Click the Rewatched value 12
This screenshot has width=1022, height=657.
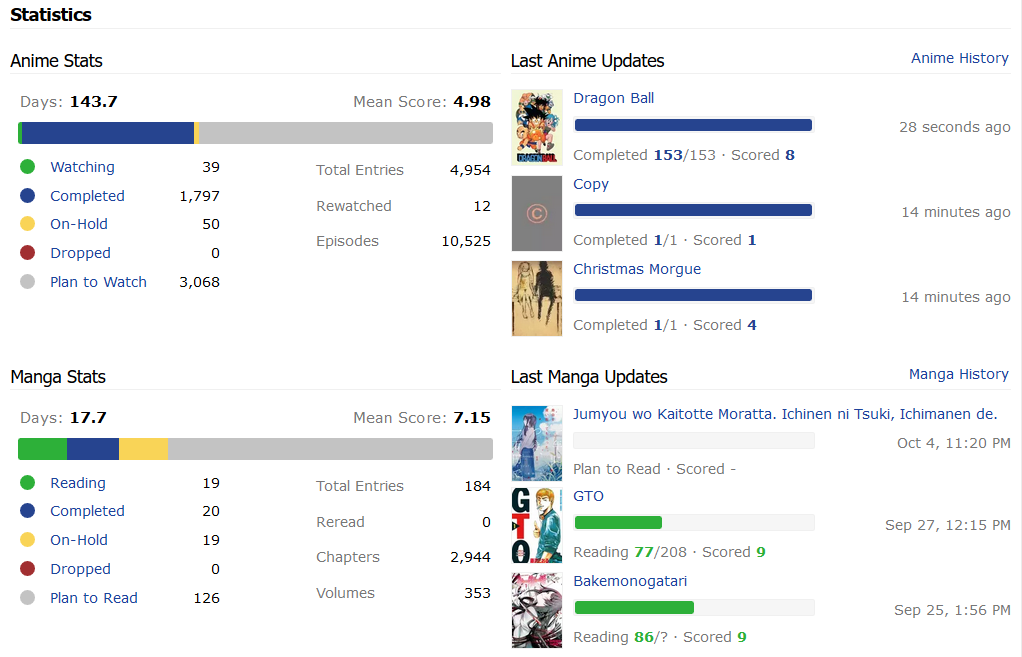pyautogui.click(x=482, y=206)
